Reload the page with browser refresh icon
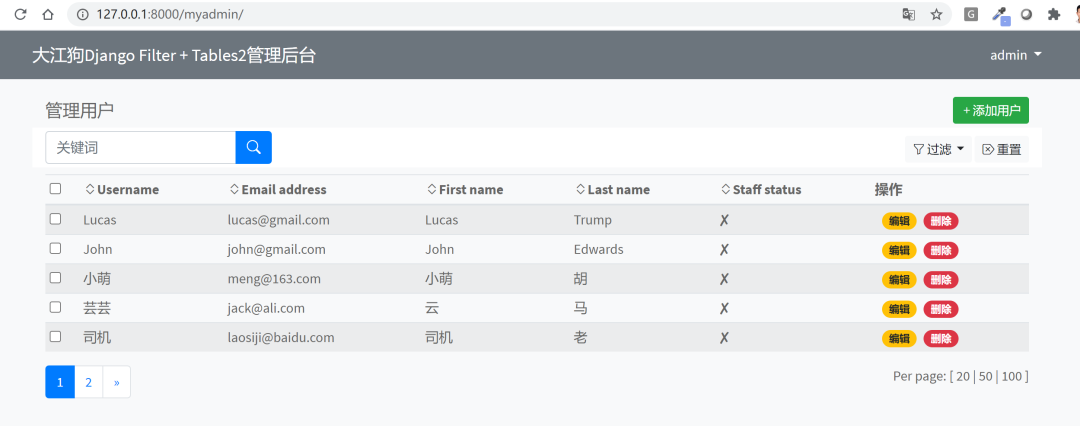 pos(20,14)
